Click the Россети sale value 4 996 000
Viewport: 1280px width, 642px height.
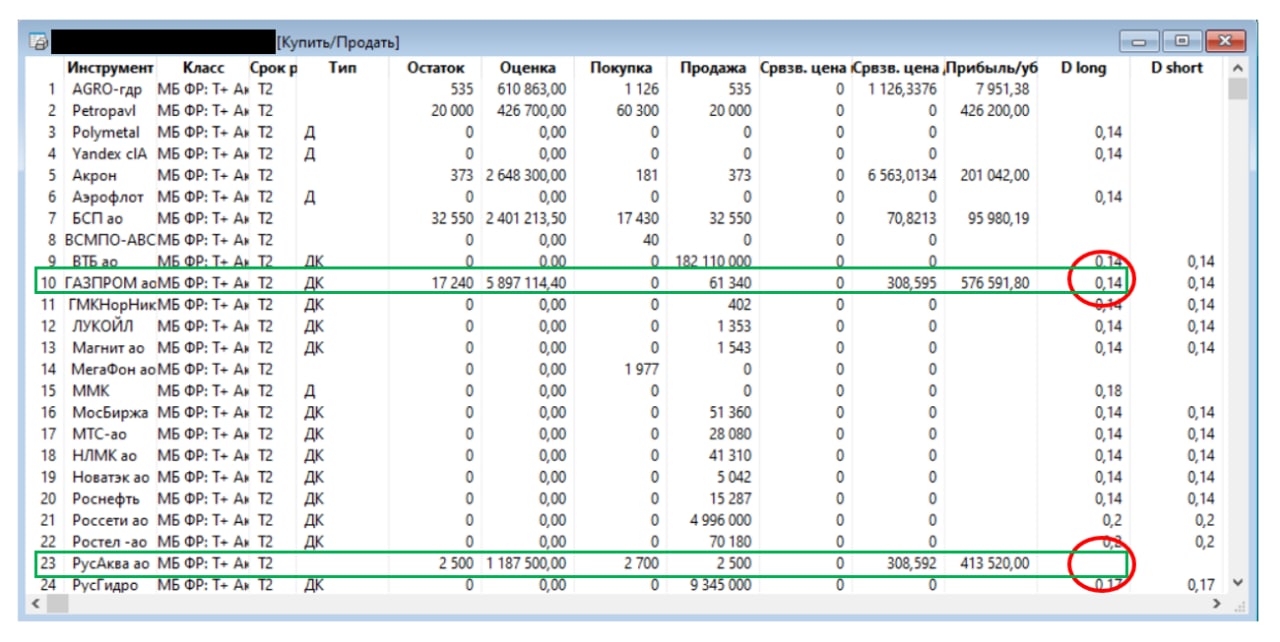[720, 520]
